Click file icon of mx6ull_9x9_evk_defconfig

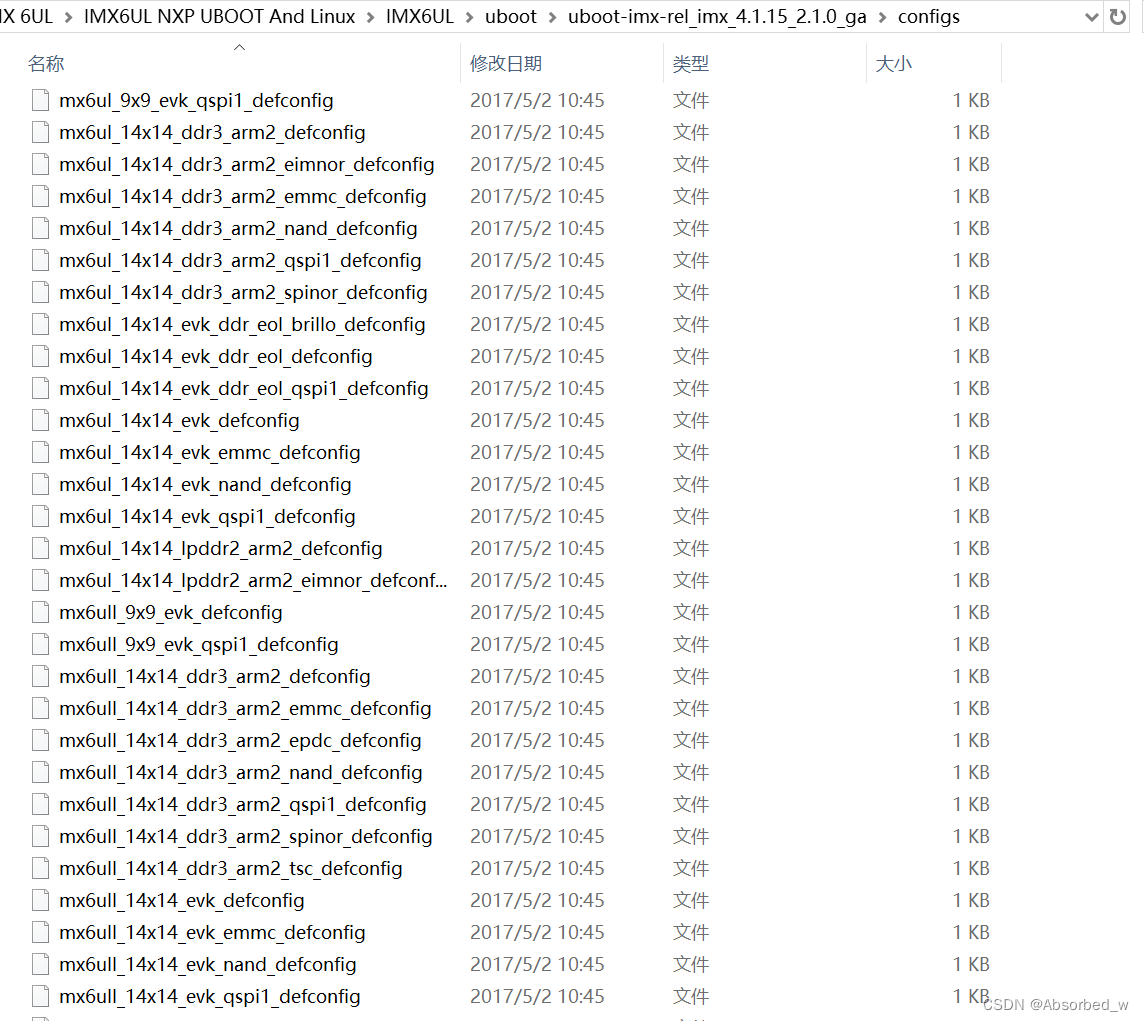click(x=41, y=612)
